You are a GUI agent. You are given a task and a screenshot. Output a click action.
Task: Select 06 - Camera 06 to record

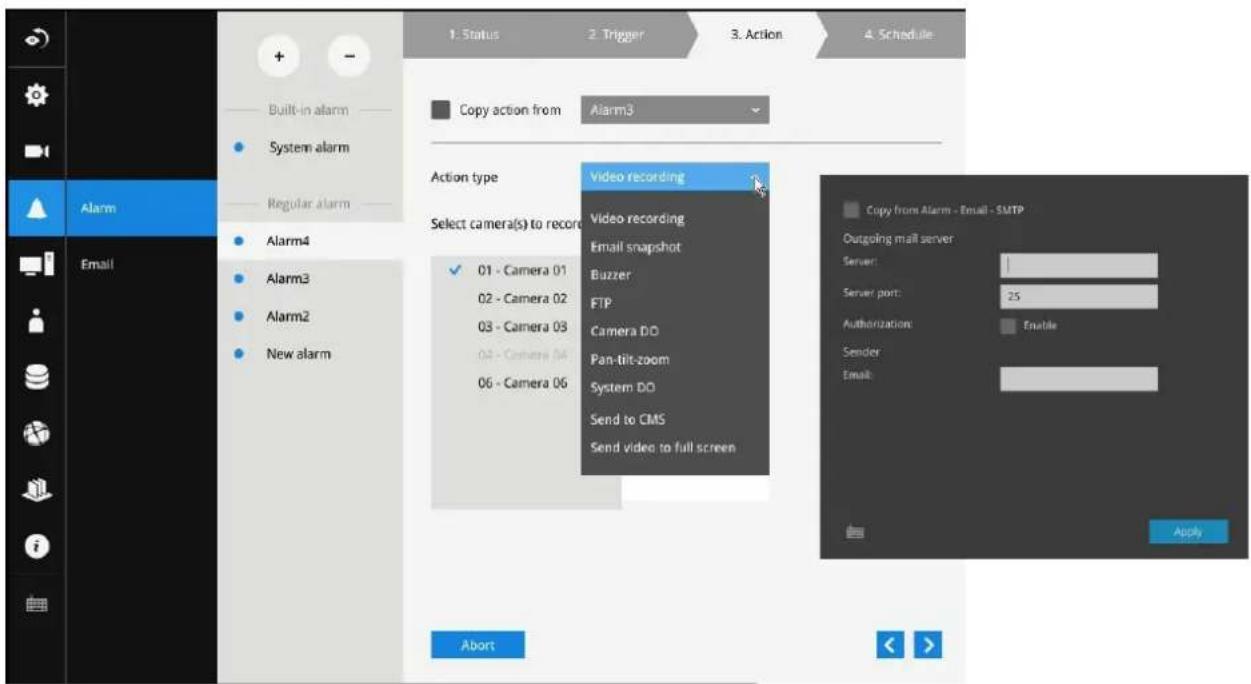click(x=522, y=383)
